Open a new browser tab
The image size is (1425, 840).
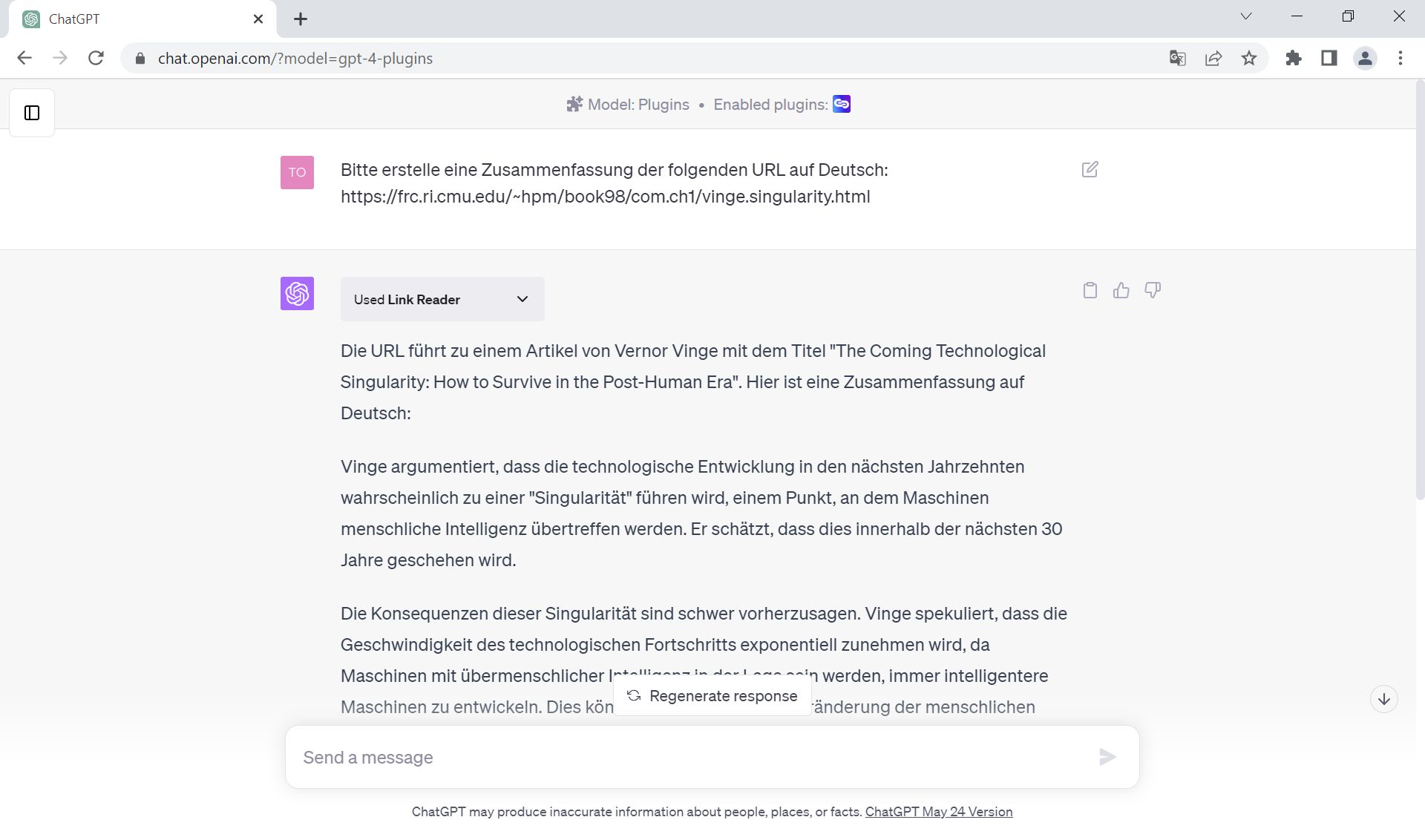click(x=301, y=19)
